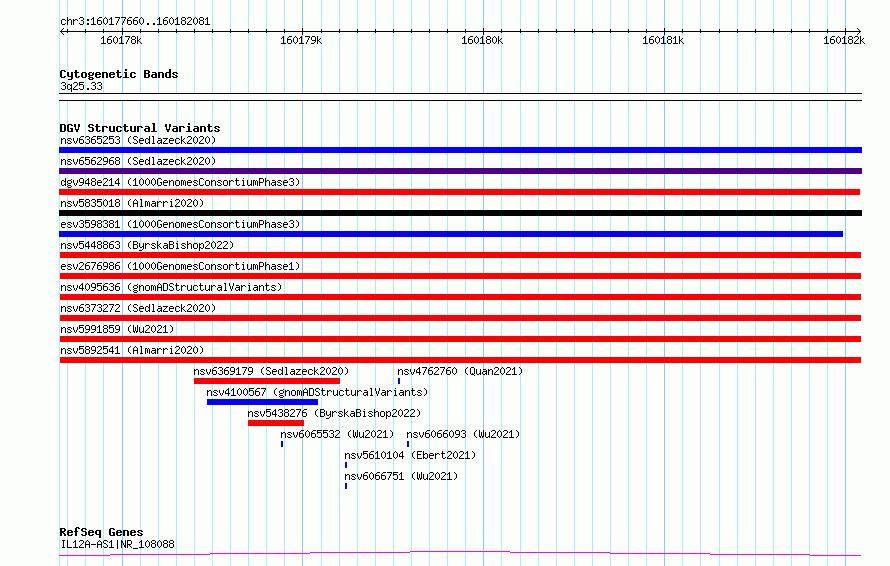Select the black bar of nsv5835018

[460, 213]
